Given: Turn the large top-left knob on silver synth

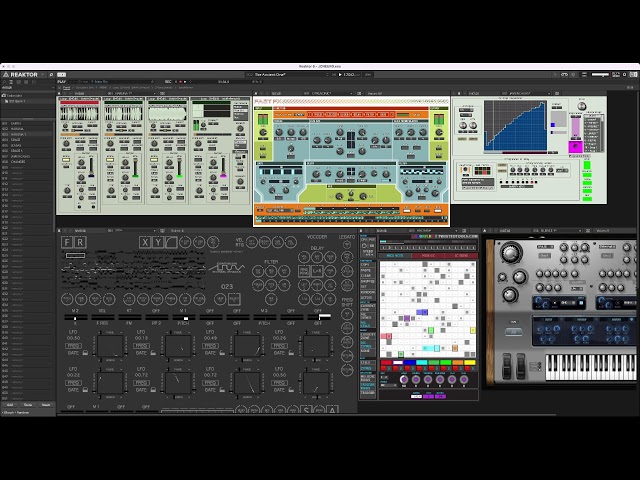Looking at the screenshot, I should coord(511,253).
